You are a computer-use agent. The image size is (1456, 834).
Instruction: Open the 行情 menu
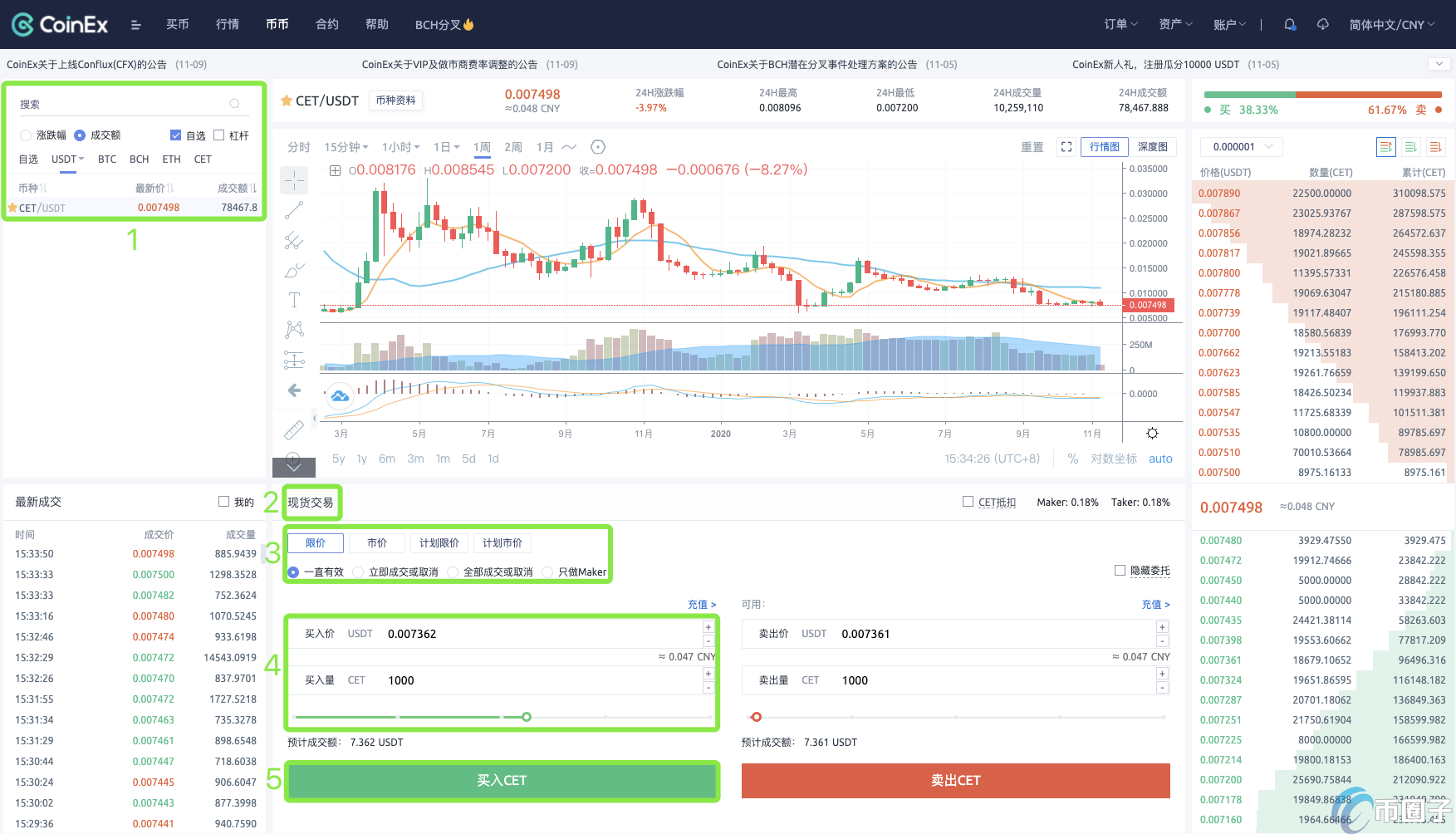point(228,25)
